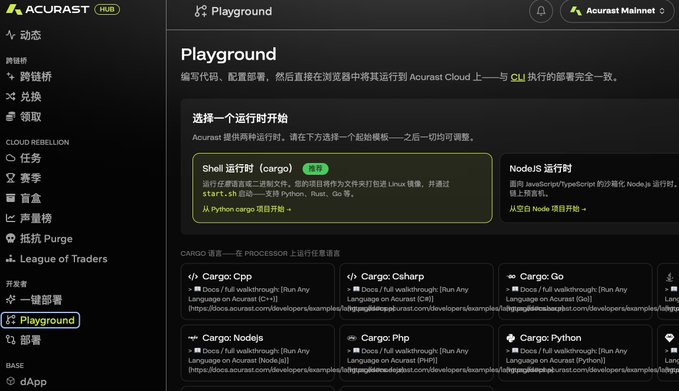The image size is (679, 391).
Task: Click the code brackets icon on Cargo: Cpp
Action: tap(193, 276)
